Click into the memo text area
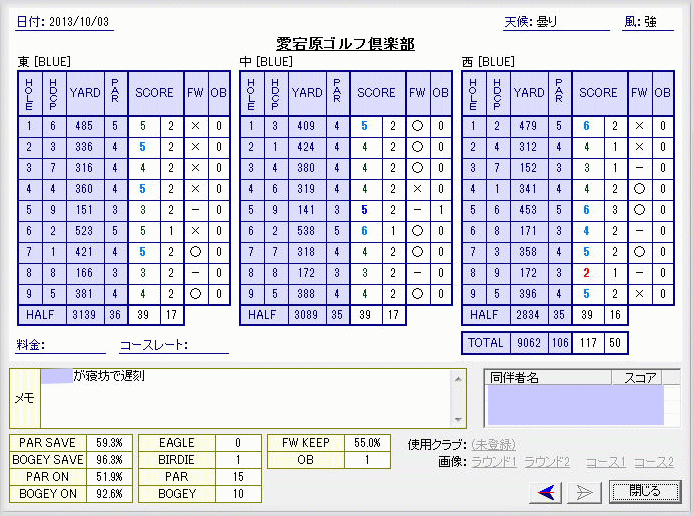 point(246,399)
